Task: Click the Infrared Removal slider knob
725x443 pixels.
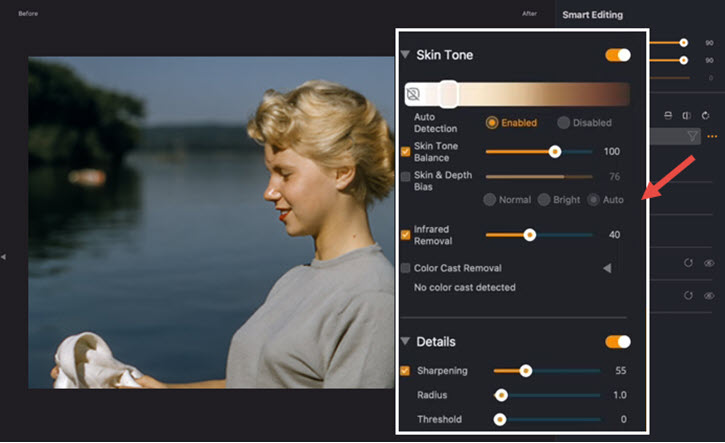Action: coord(530,235)
